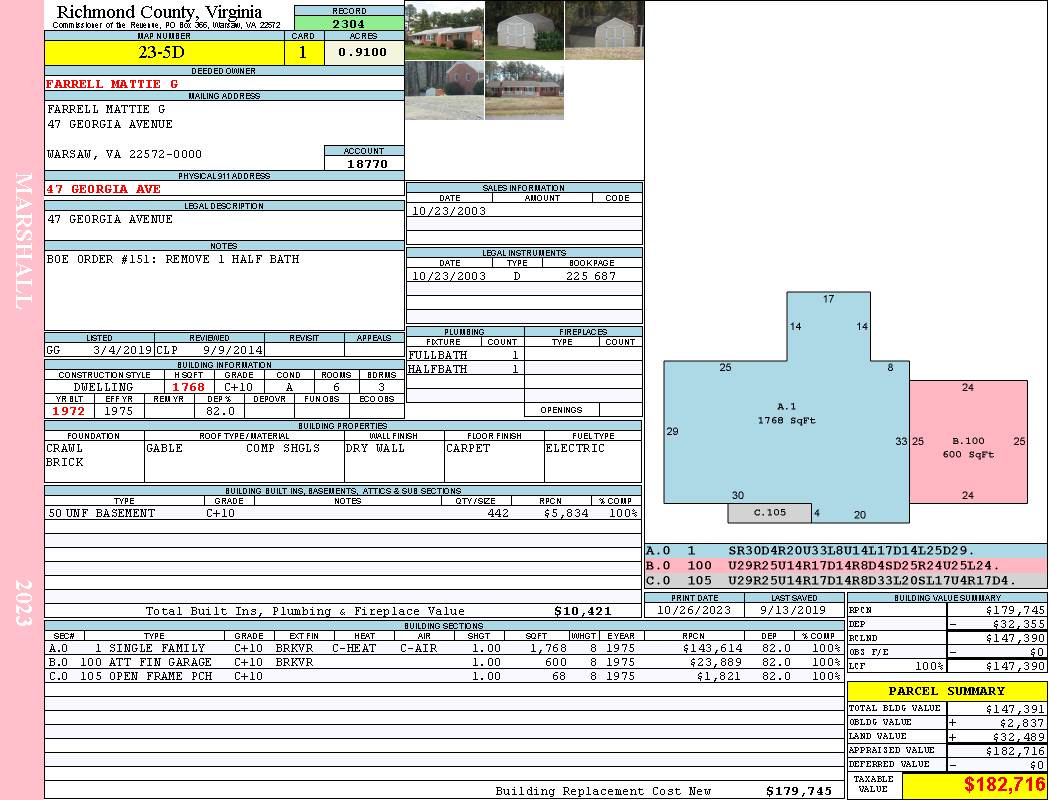Open the first brick house photo thumbnail
The height and width of the screenshot is (800, 1050).
445,30
